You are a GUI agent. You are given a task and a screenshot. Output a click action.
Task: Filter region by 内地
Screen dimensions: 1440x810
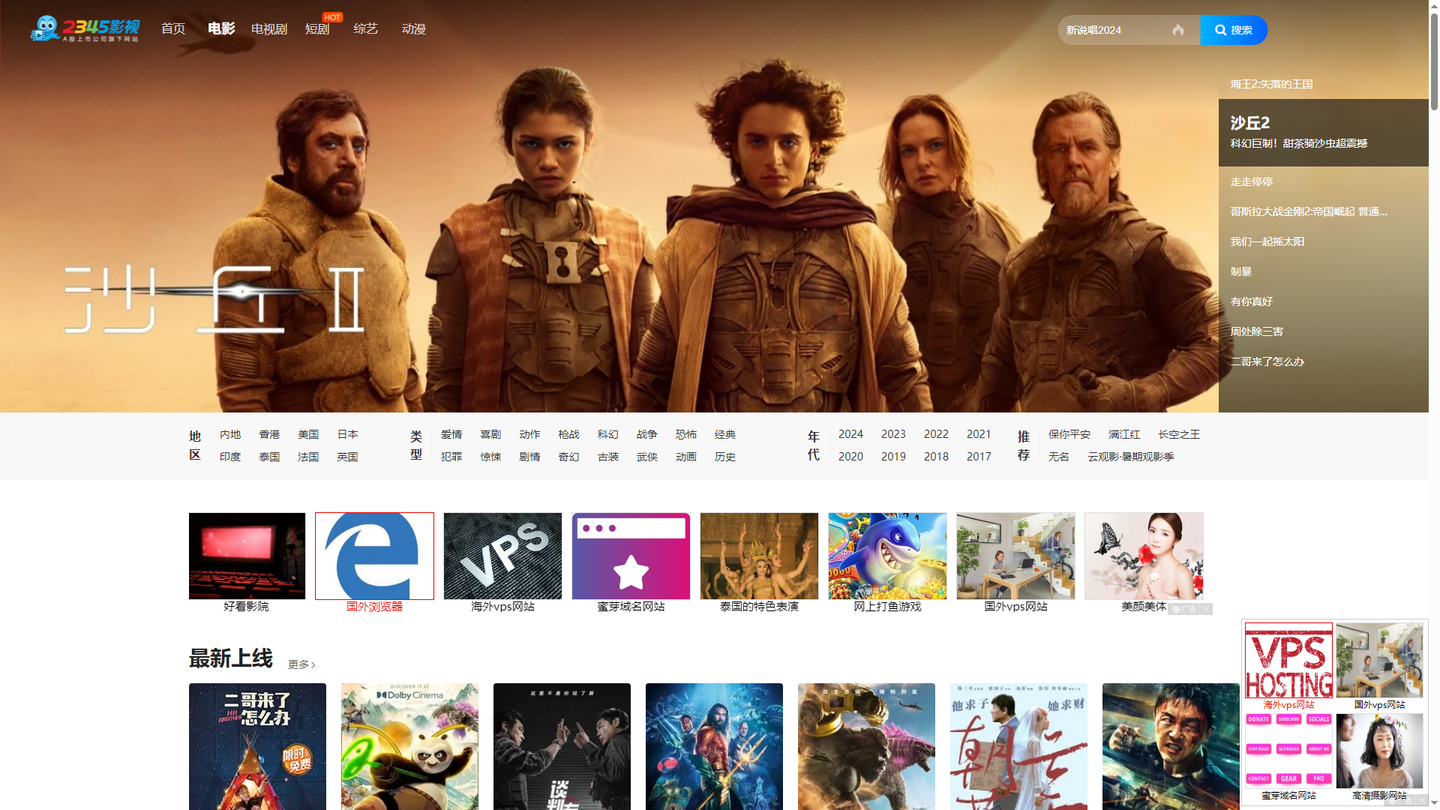tap(230, 435)
